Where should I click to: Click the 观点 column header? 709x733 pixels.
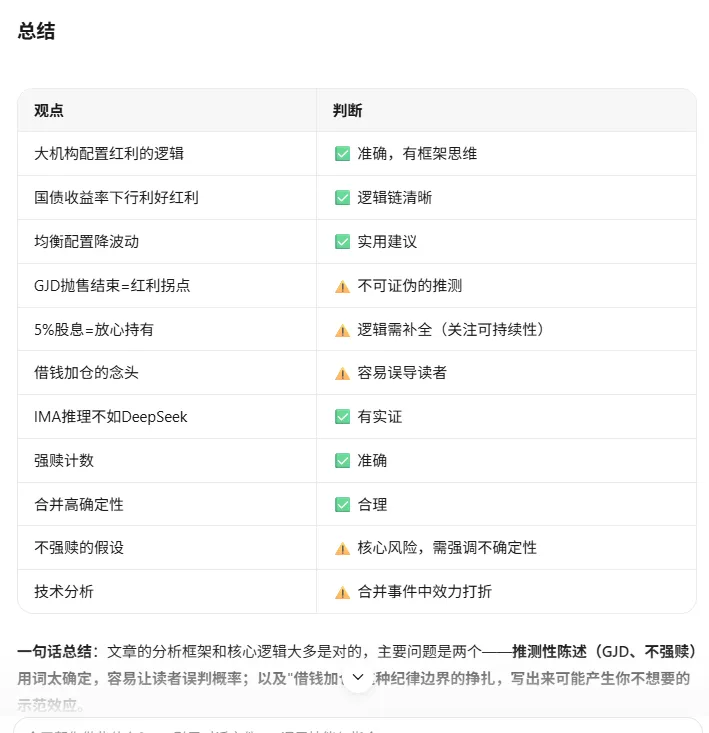(49, 111)
